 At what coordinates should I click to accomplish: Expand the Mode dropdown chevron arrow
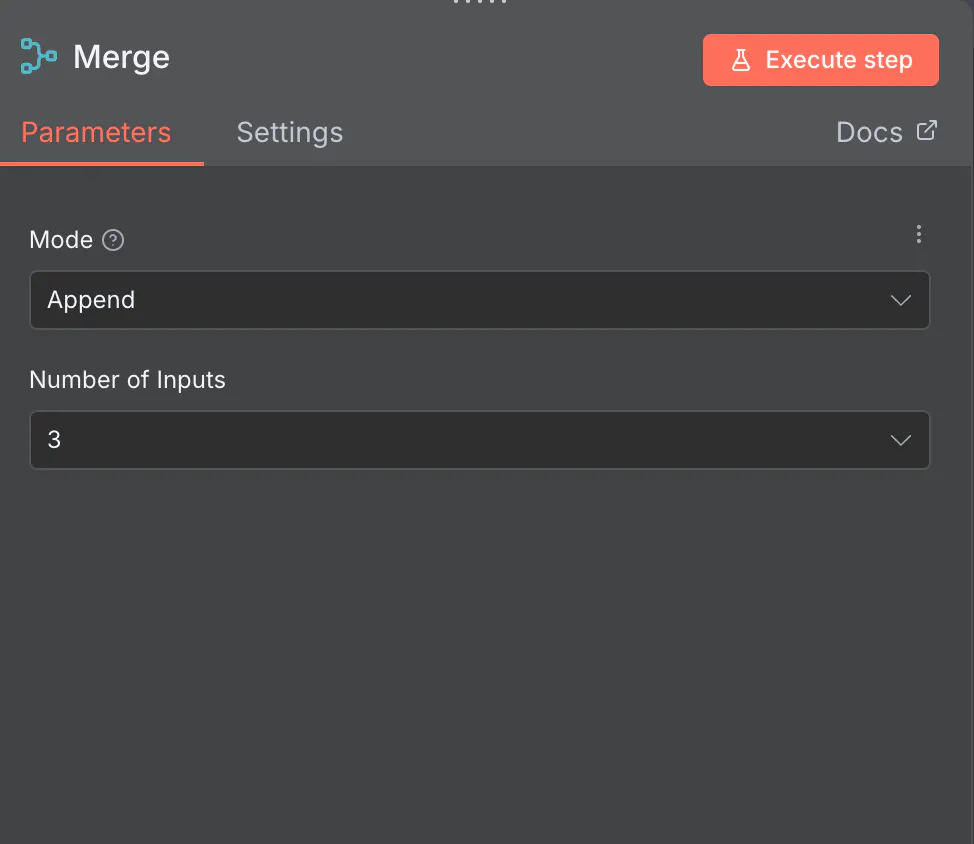[x=900, y=300]
